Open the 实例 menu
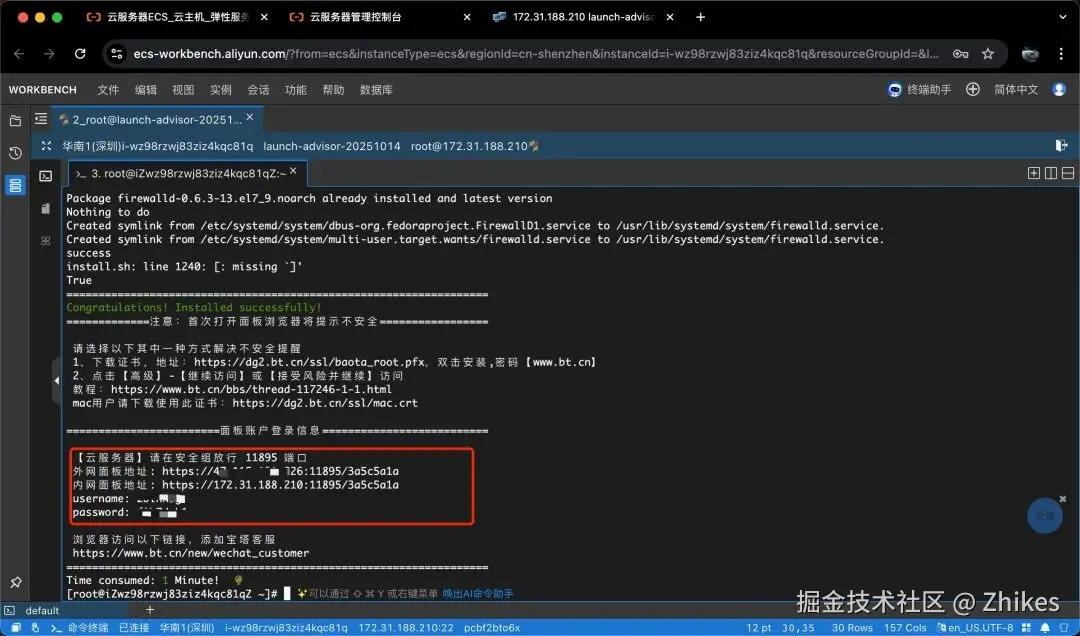The image size is (1080, 636). tap(220, 90)
